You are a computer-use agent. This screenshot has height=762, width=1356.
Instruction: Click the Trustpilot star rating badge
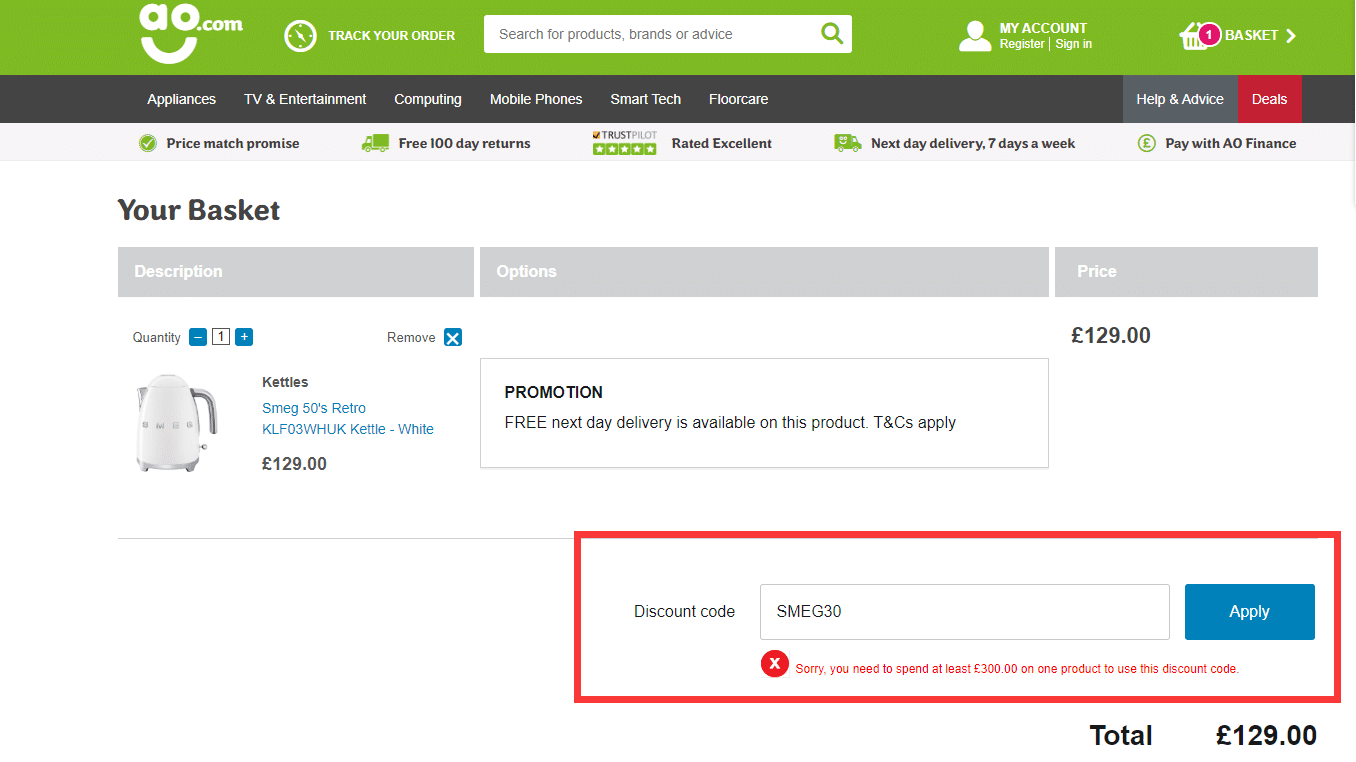pos(624,141)
